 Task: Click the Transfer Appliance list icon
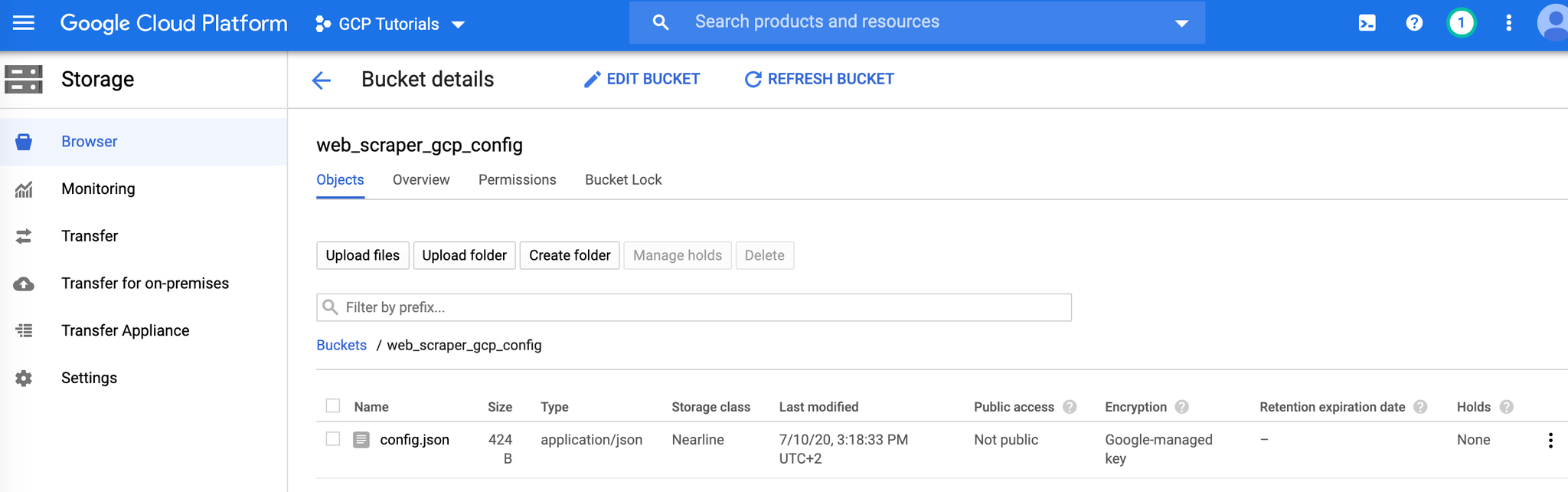[24, 331]
